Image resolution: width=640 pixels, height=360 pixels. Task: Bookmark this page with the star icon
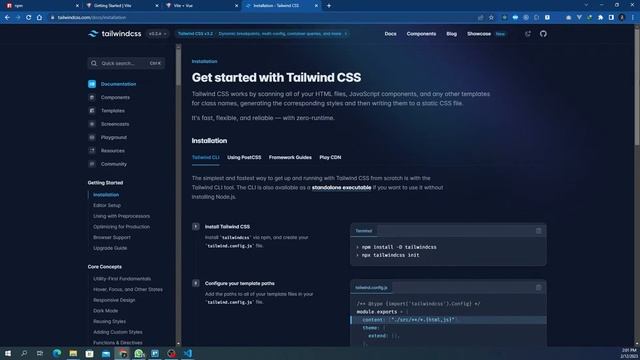tap(491, 18)
